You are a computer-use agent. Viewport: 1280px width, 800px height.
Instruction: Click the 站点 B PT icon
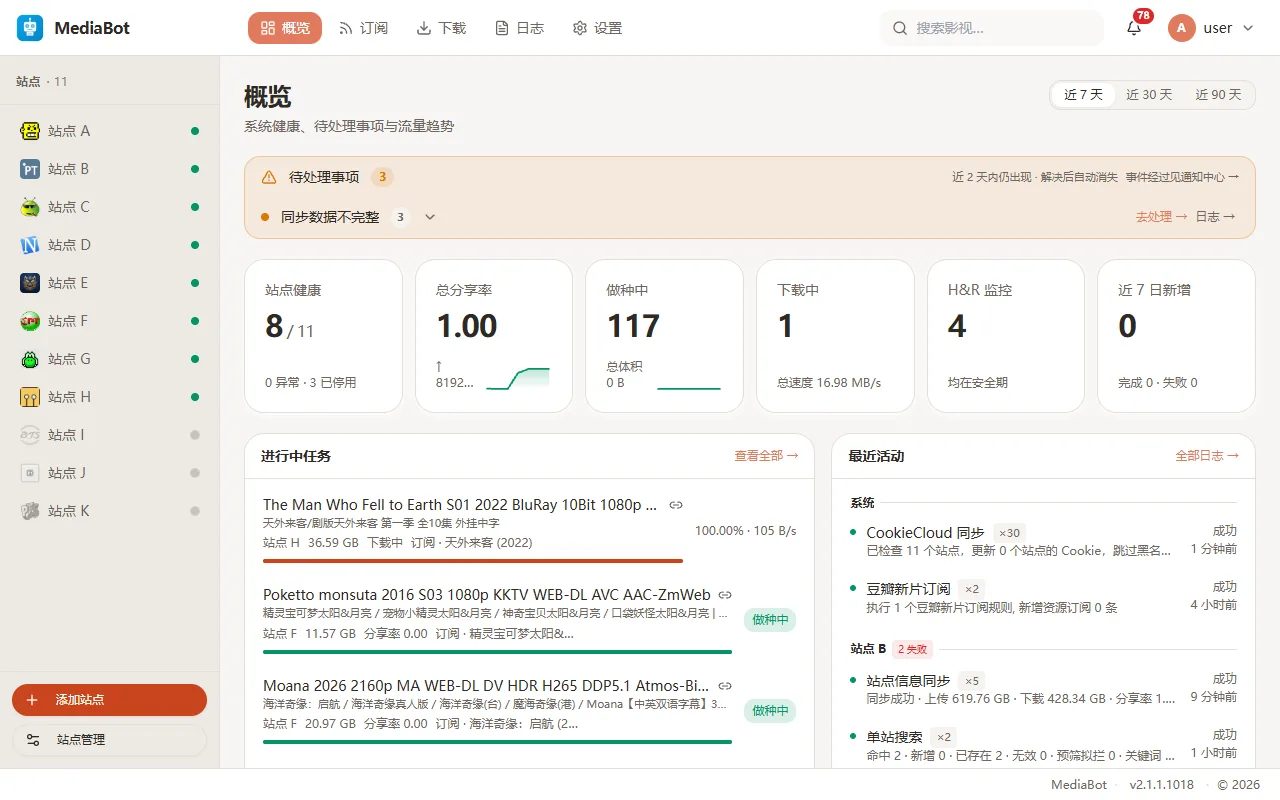point(30,169)
